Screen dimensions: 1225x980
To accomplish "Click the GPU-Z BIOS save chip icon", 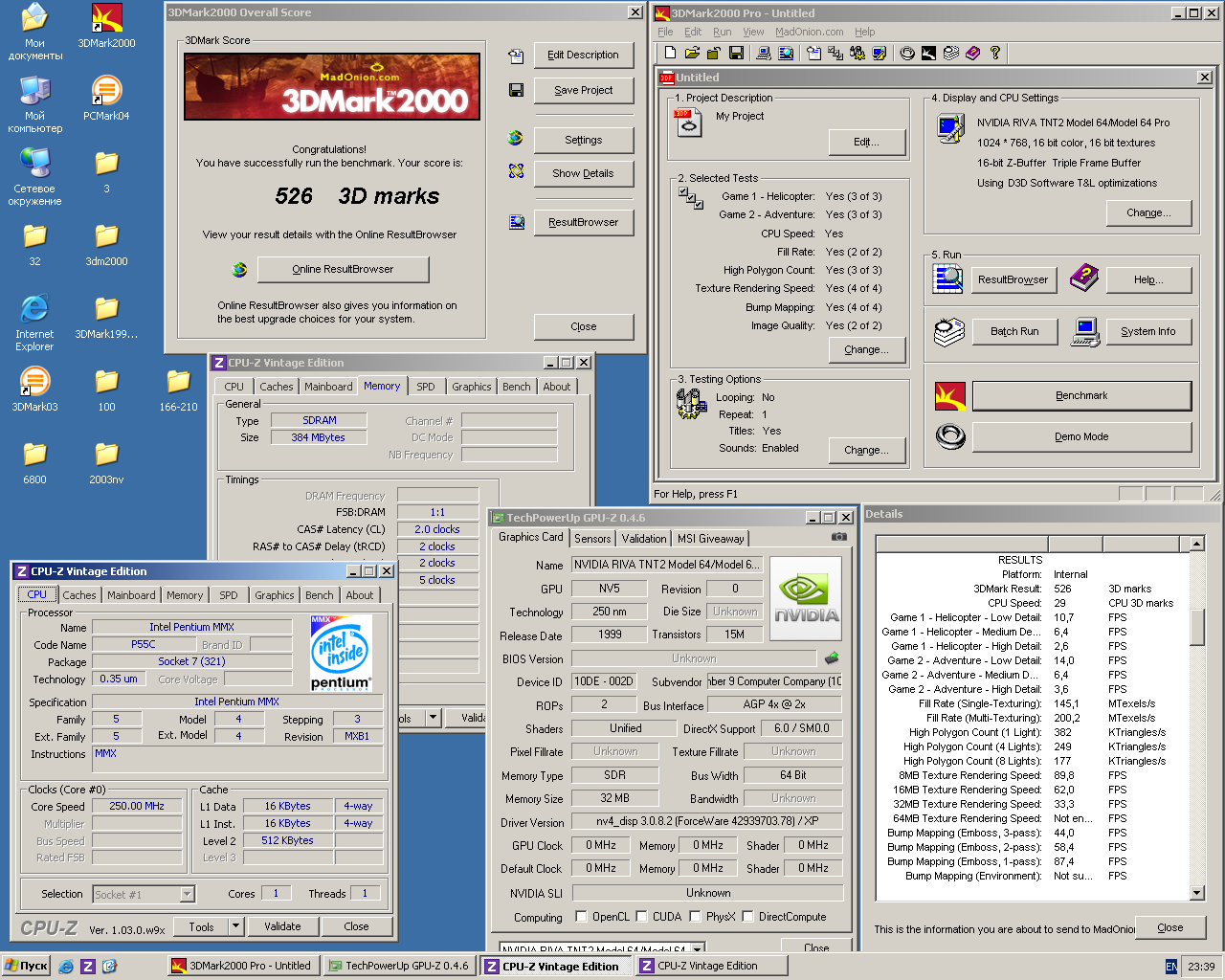I will coord(832,658).
